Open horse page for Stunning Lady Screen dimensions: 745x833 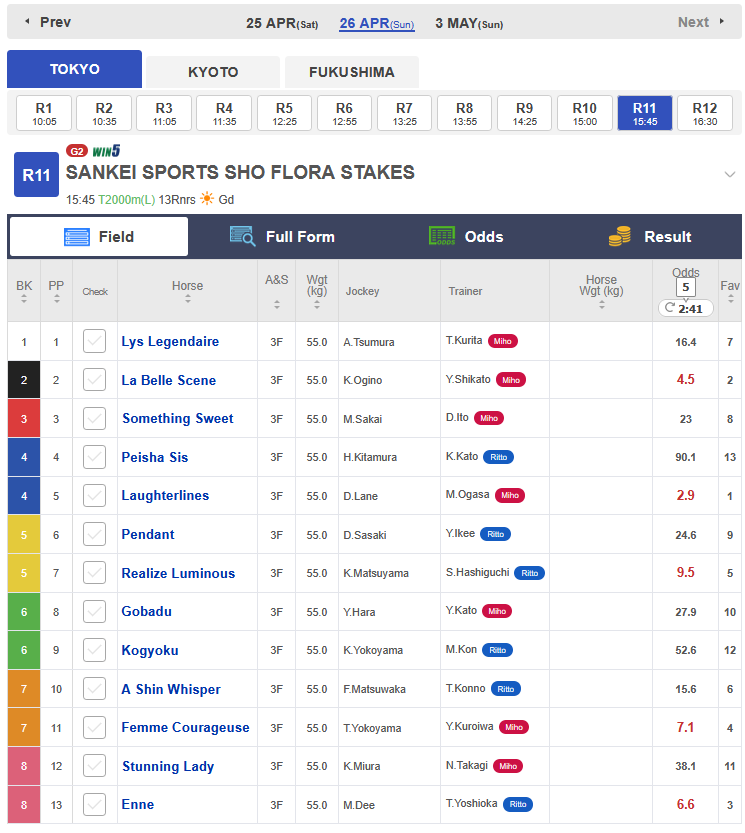click(x=168, y=766)
